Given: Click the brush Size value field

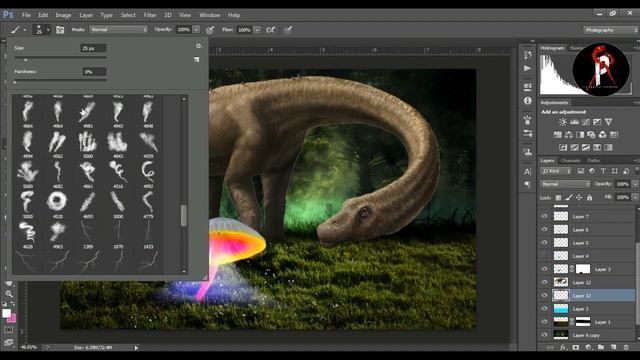Looking at the screenshot, I should pos(93,48).
